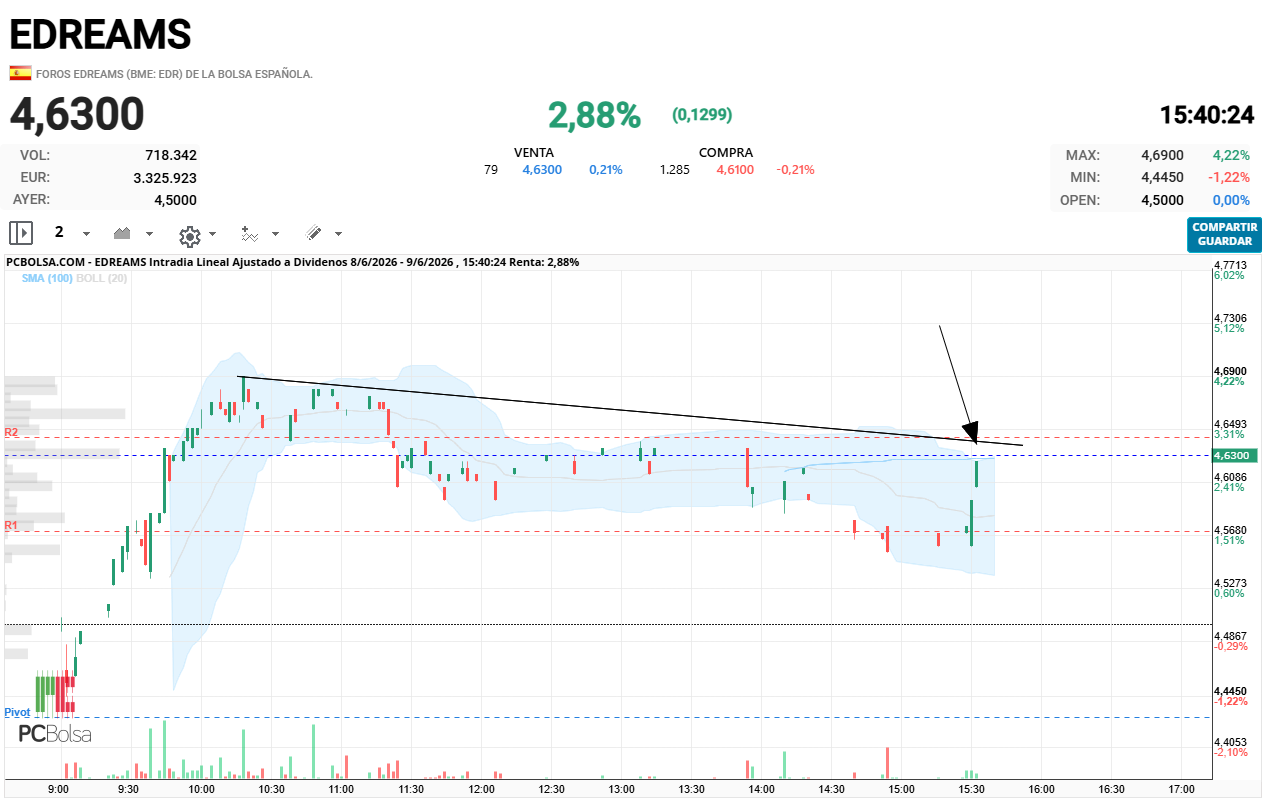Image resolution: width=1262 pixels, height=798 pixels.
Task: Toggle the BOLL (20) indicator label
Action: pyautogui.click(x=101, y=278)
